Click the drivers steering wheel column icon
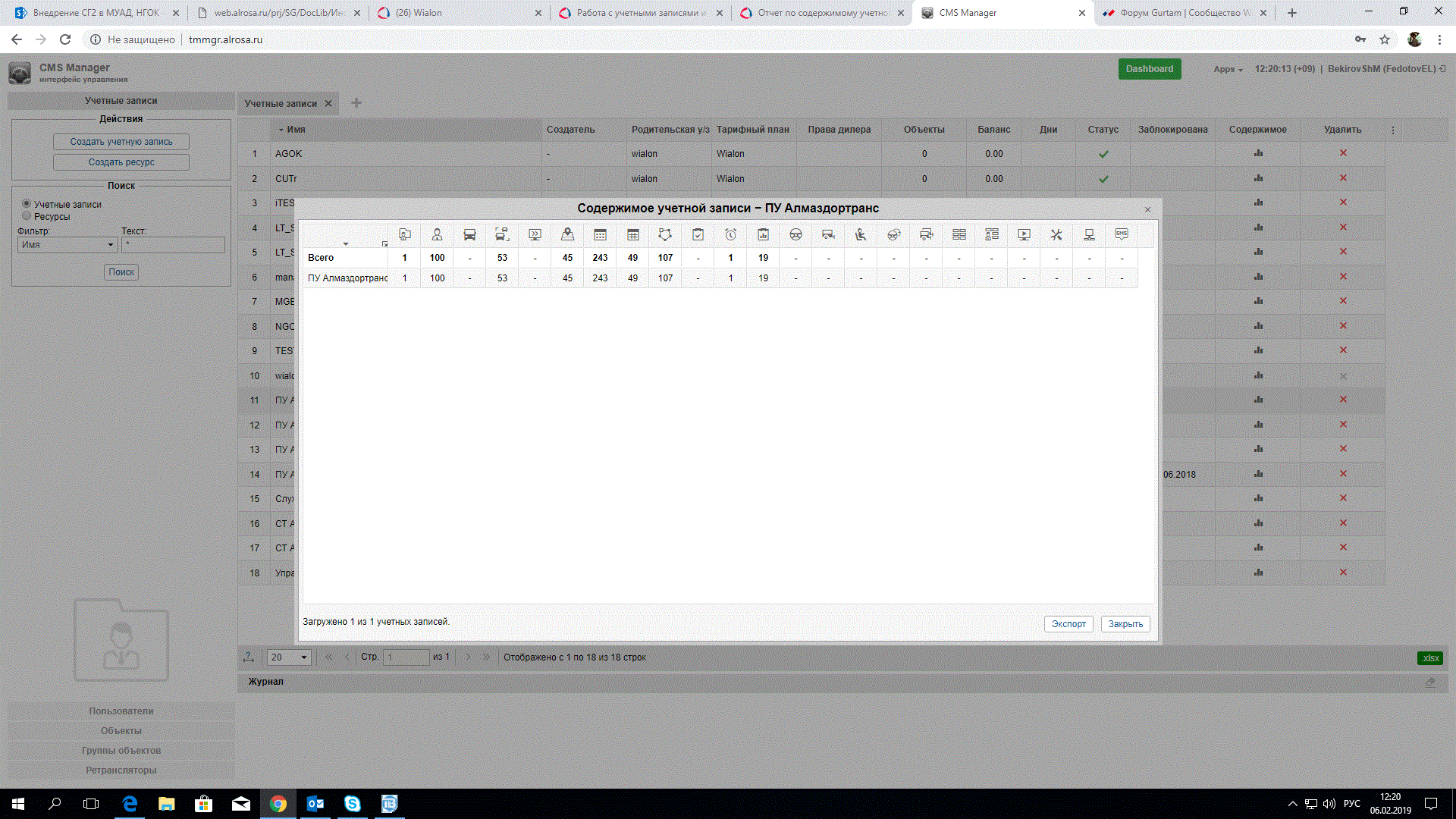Image resolution: width=1456 pixels, height=819 pixels. coord(795,235)
